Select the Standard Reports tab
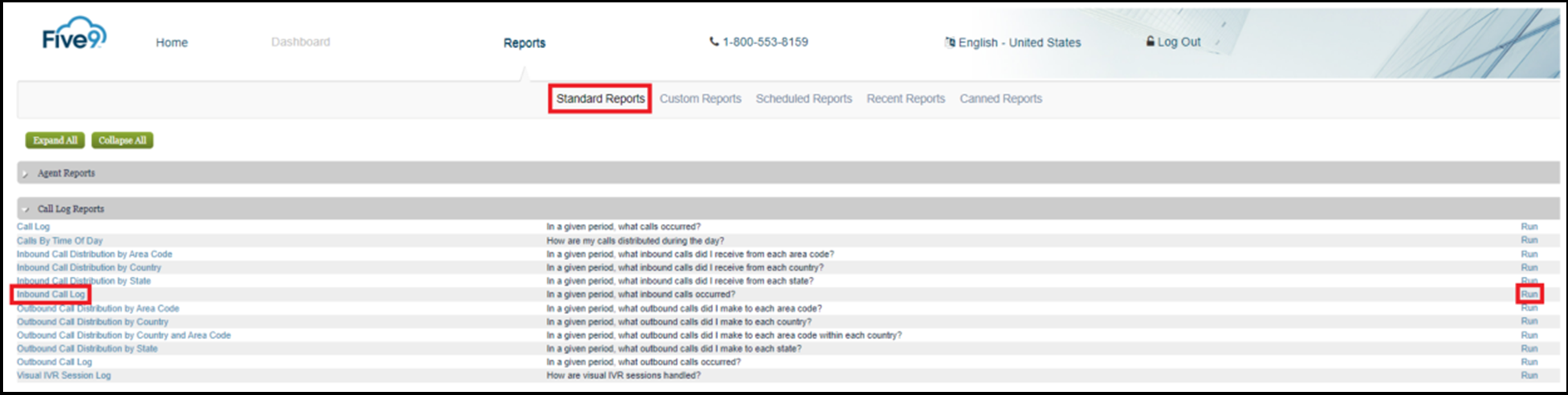This screenshot has height=395, width=1568. [601, 99]
